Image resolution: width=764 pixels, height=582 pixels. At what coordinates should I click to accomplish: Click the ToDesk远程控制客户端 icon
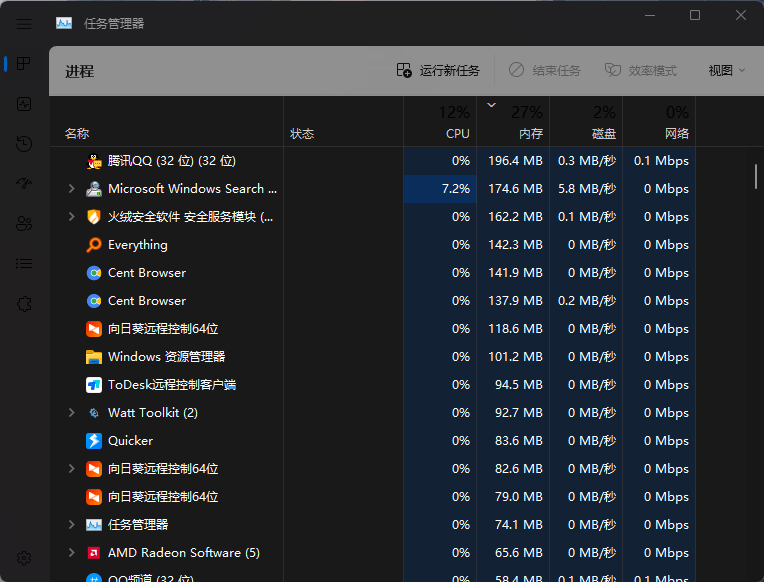click(94, 385)
